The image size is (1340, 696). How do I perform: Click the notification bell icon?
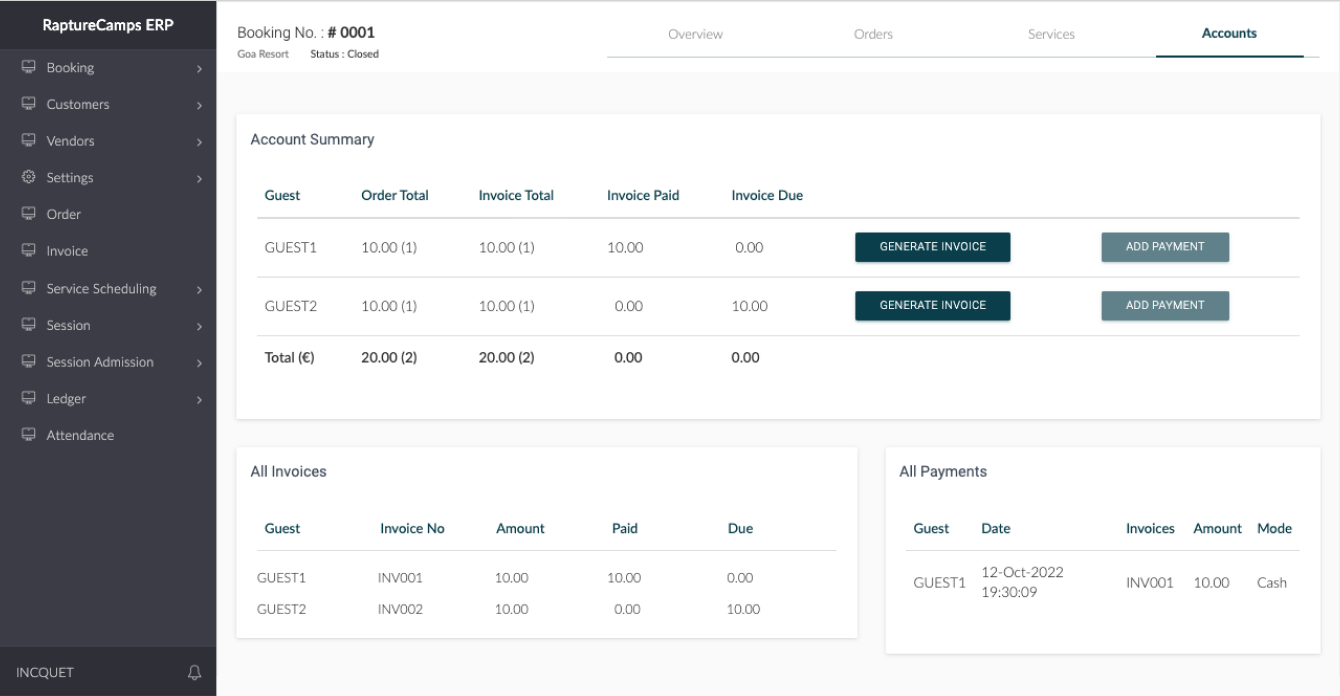coord(195,672)
